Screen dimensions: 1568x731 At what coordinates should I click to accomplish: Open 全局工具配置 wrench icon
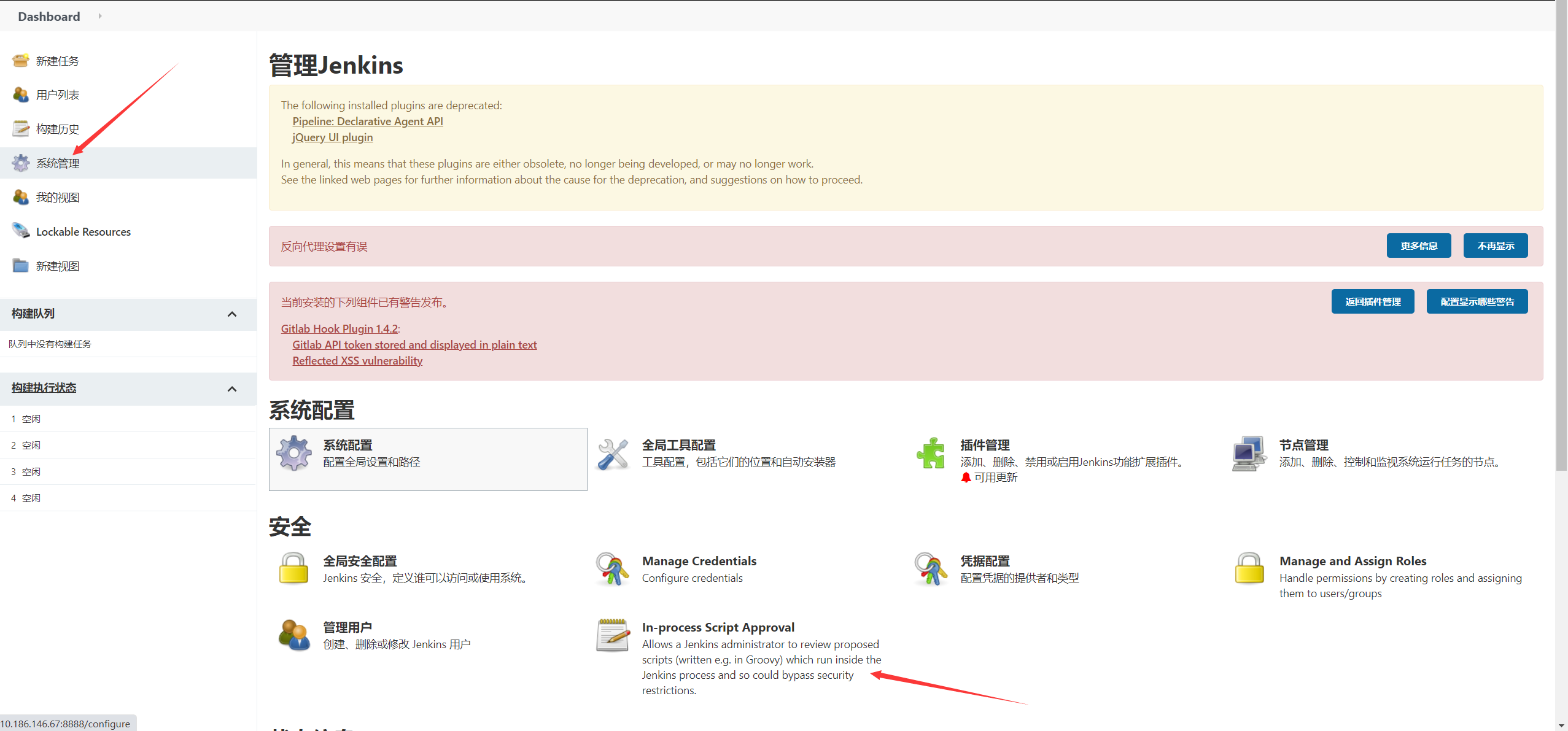pos(613,454)
